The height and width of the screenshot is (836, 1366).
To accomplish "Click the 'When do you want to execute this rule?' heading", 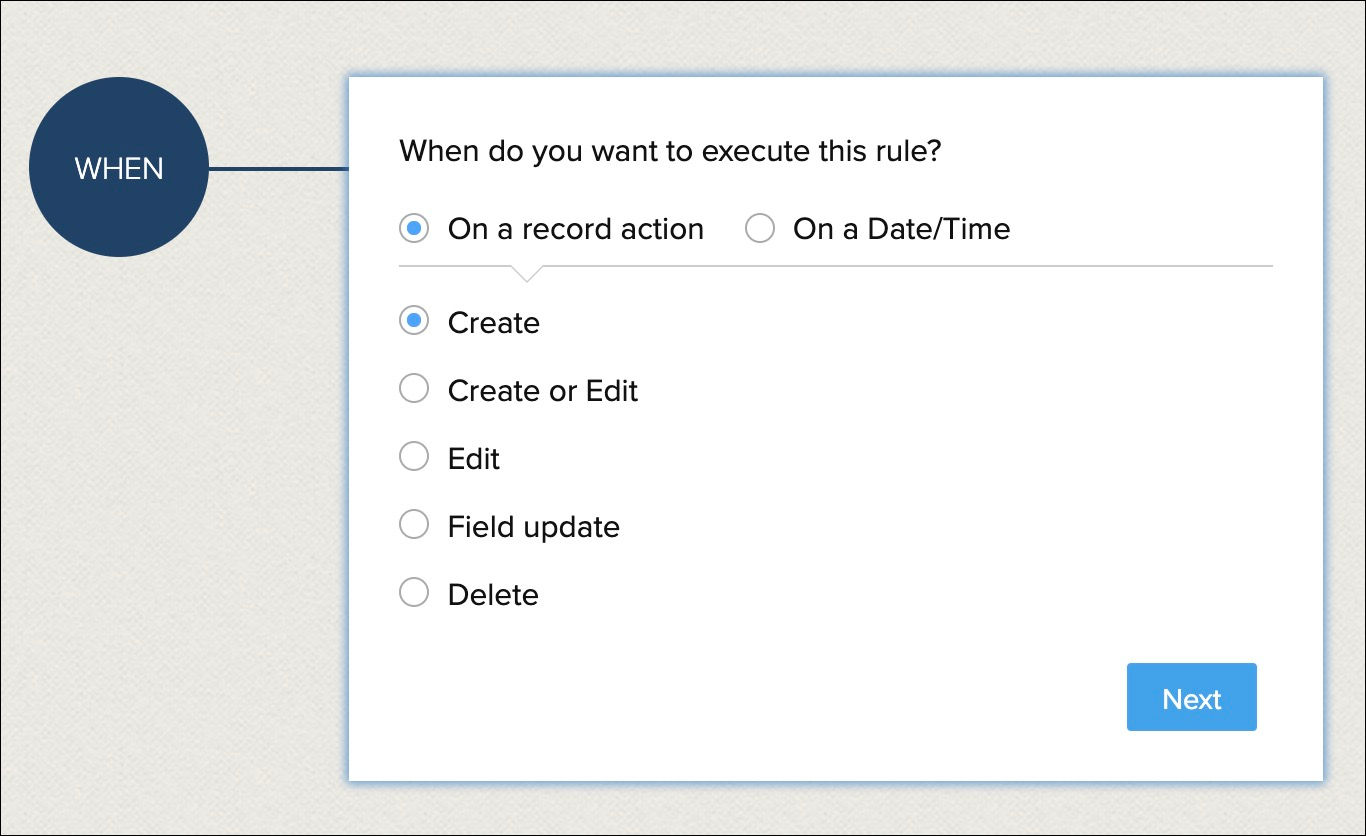I will pos(670,152).
